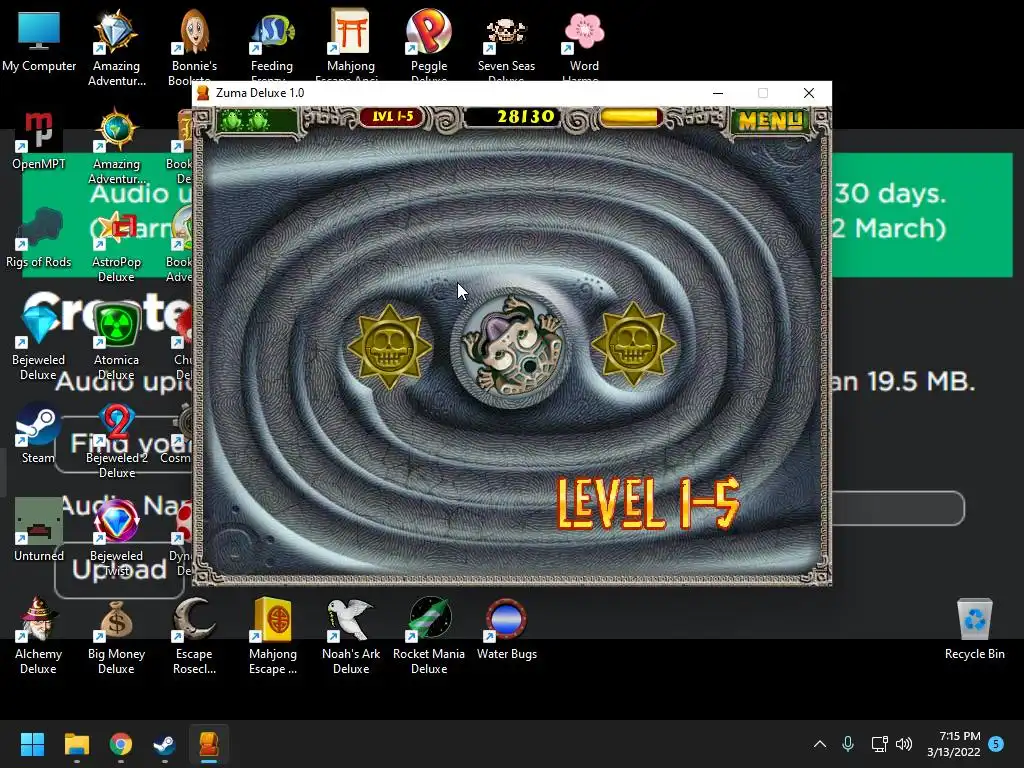Open Seven Seas Deluxe shortcut
Image resolution: width=1024 pixels, height=768 pixels.
pos(506,47)
